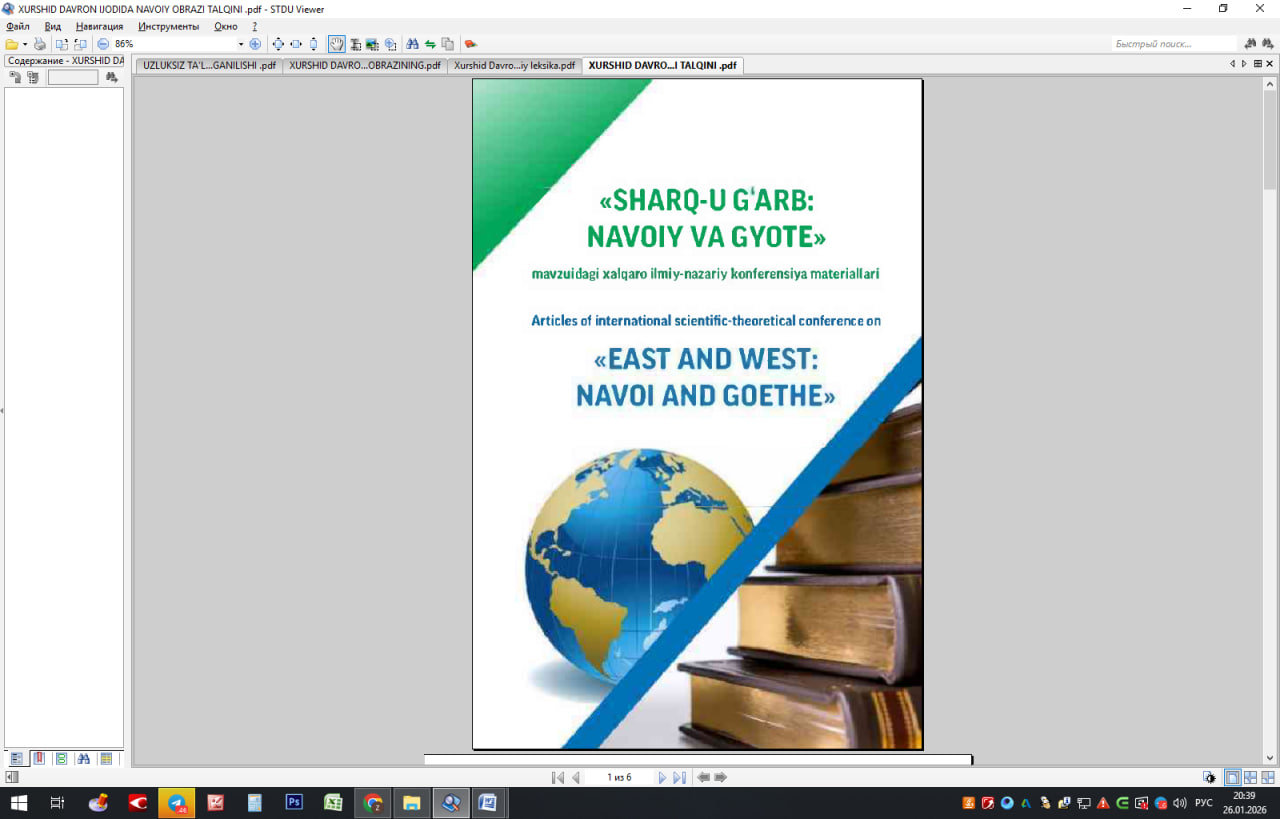This screenshot has height=819, width=1280.
Task: Click the vertical scrollbar thumb
Action: 1270,135
